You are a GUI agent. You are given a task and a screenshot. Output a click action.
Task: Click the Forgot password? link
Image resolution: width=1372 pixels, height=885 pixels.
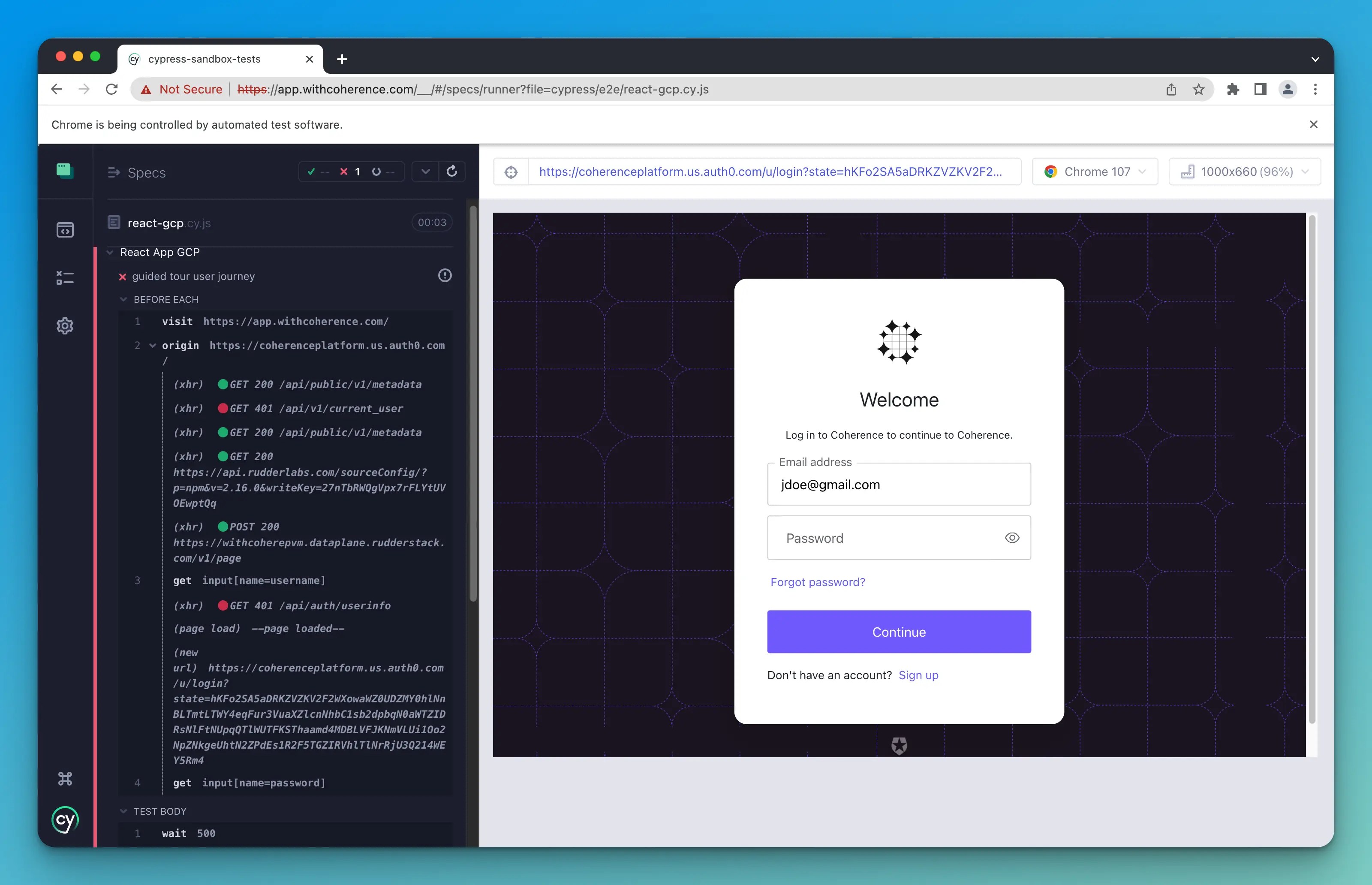[817, 582]
